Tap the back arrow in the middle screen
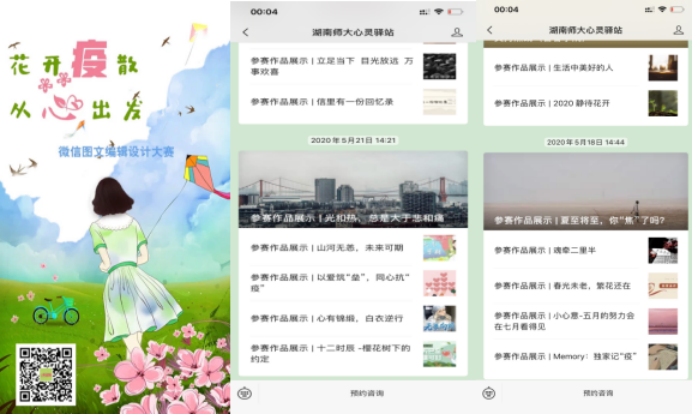 pyautogui.click(x=246, y=32)
